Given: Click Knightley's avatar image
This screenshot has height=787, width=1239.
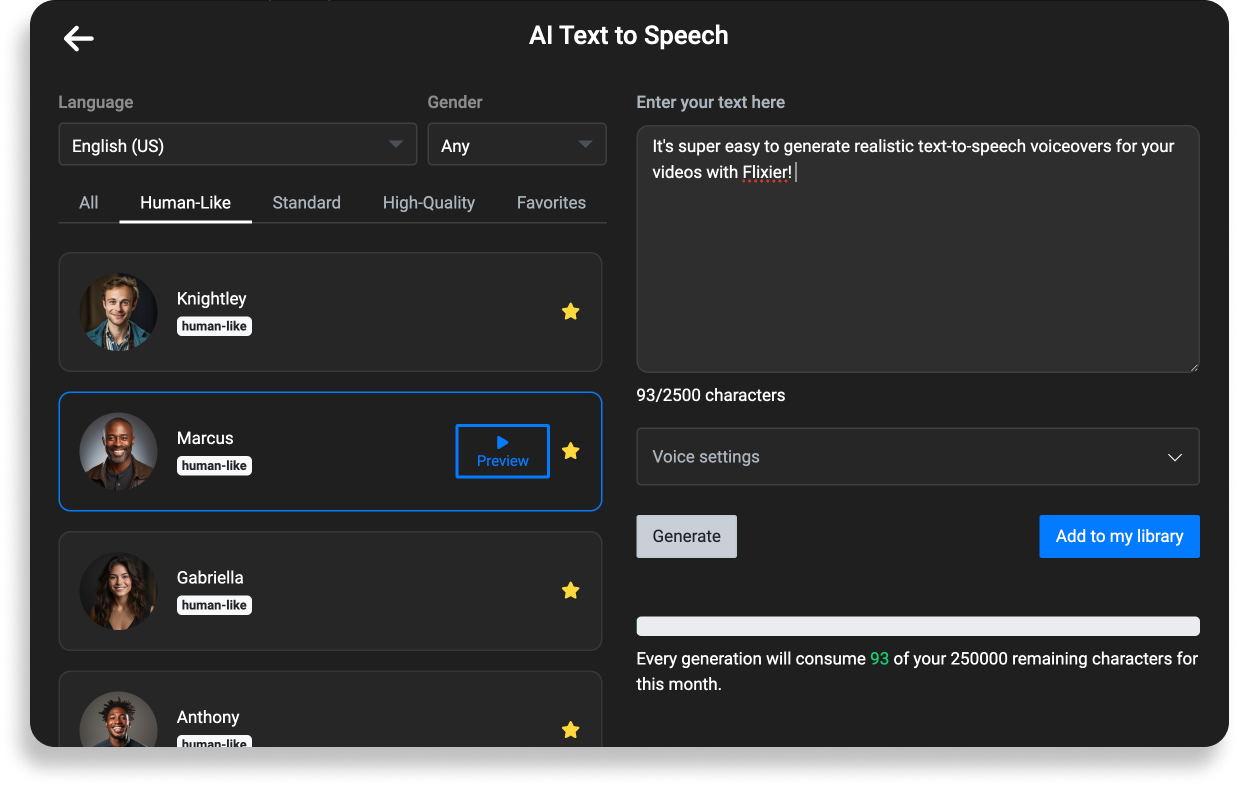Looking at the screenshot, I should click(118, 311).
